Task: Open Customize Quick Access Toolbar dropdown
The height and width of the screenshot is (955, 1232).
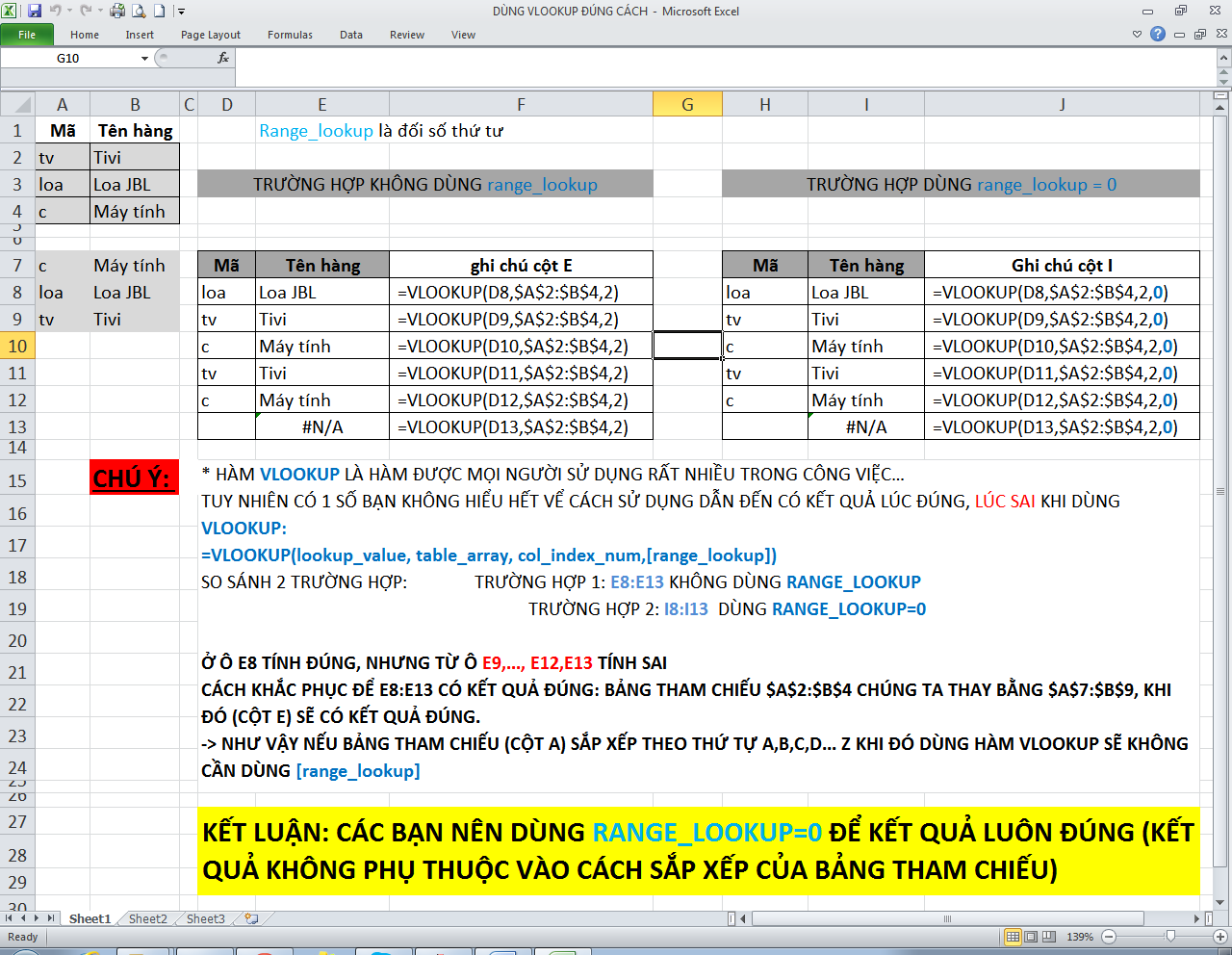Action: point(181,13)
